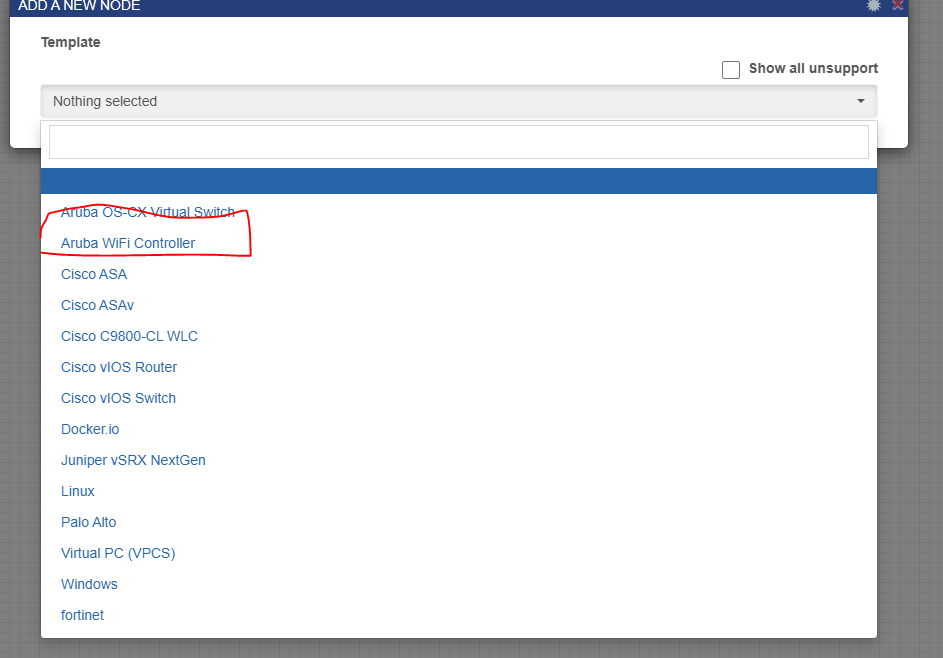Viewport: 943px width, 658px height.
Task: Select the blank highlighted option row
Action: pos(459,181)
